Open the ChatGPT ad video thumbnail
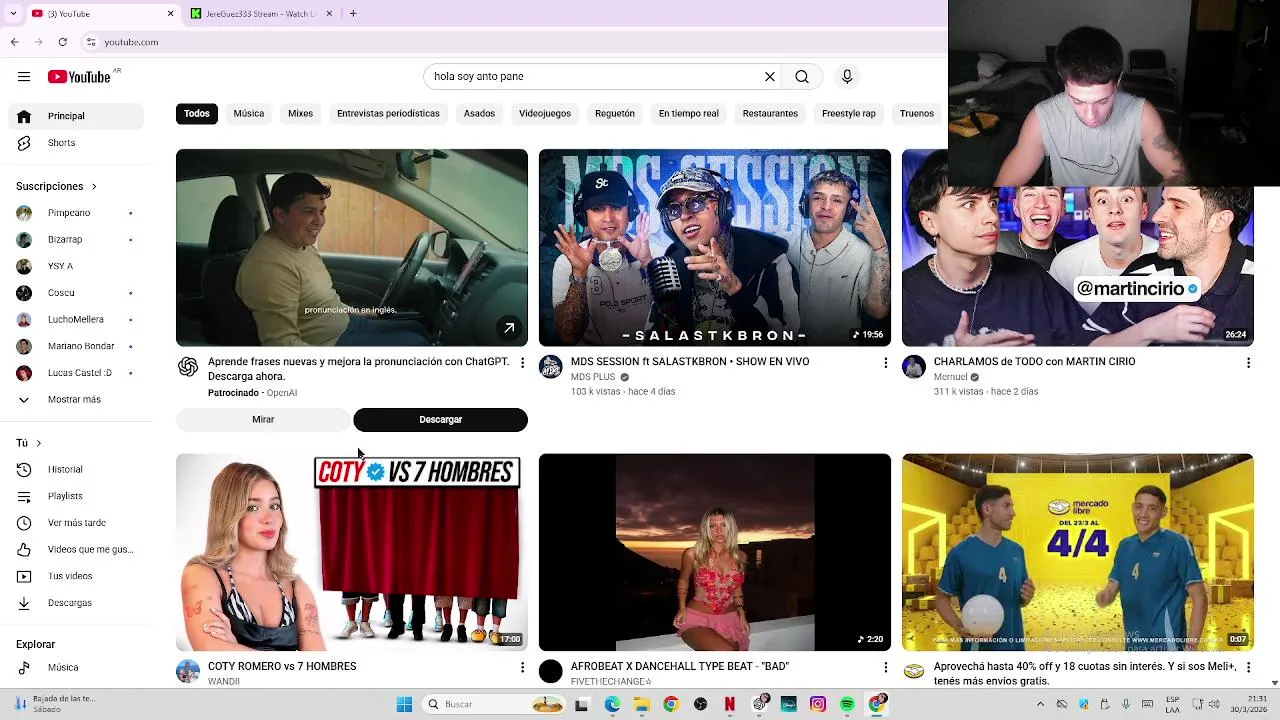Screen dimensions: 1280x720 [x=352, y=248]
